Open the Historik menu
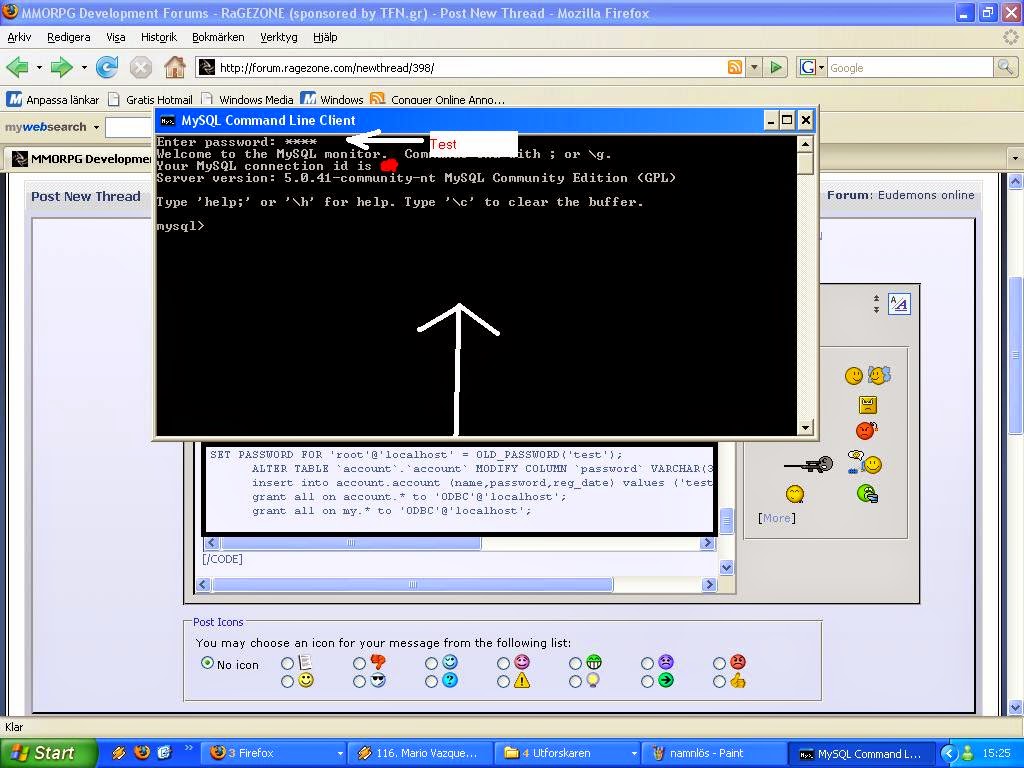 (159, 37)
